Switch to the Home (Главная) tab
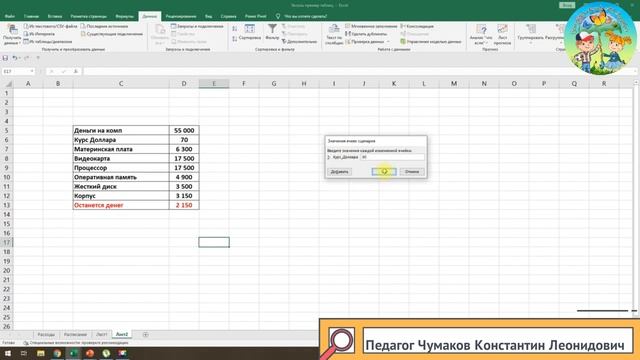The image size is (640, 360). pyautogui.click(x=31, y=16)
